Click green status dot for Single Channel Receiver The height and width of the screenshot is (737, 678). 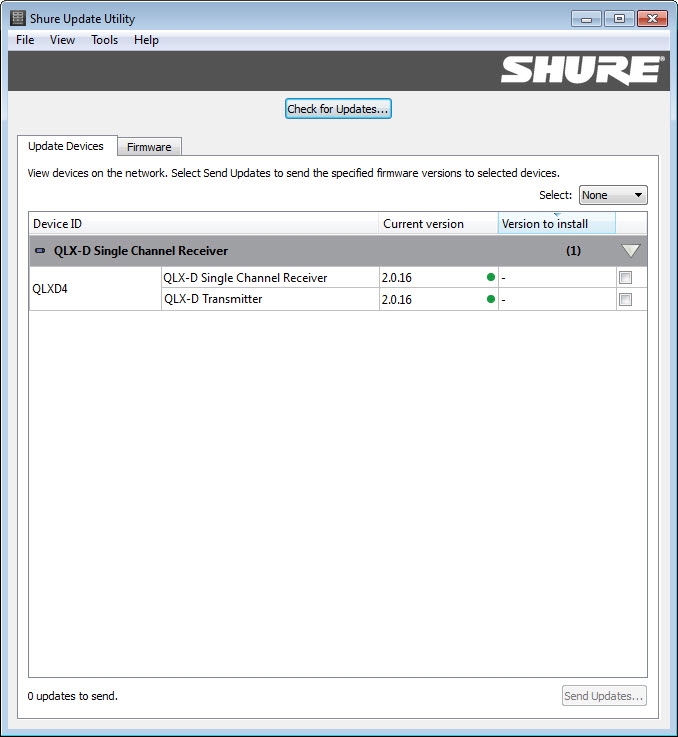(491, 277)
